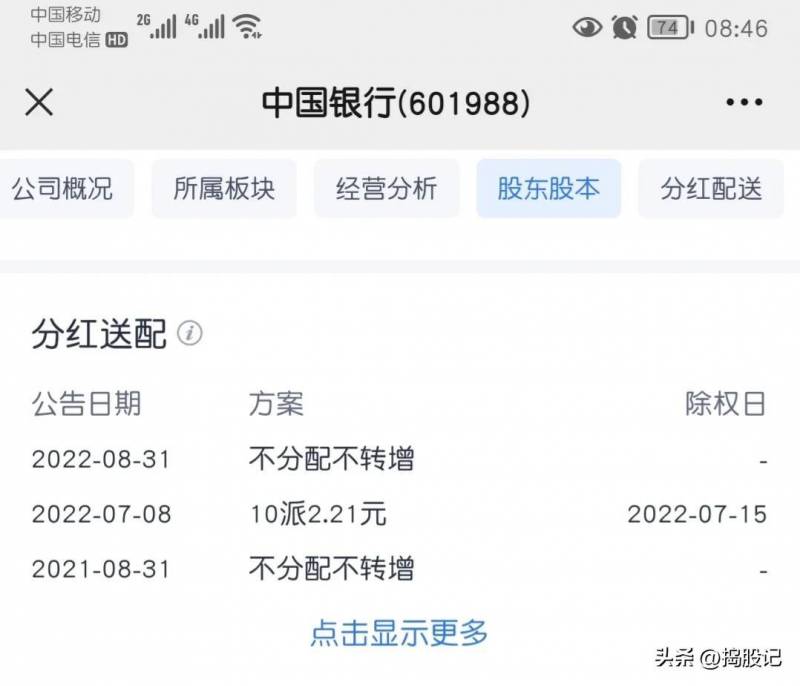Viewport: 800px width, 686px height.
Task: Tap 不分配不转增 in the 2021-08-31 row
Action: pyautogui.click(x=332, y=569)
